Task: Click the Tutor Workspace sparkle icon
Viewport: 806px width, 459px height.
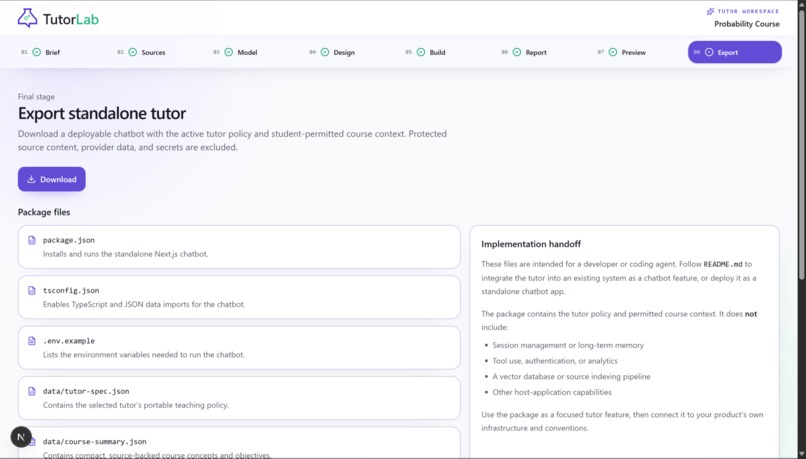Action: 710,11
